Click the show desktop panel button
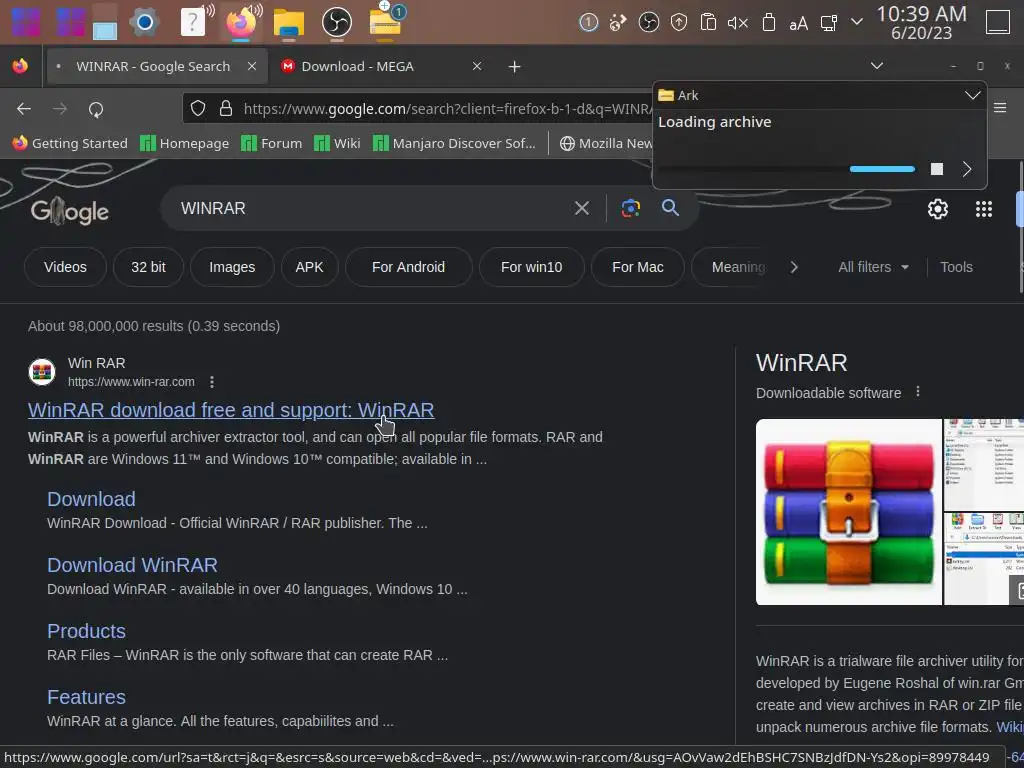The height and width of the screenshot is (768, 1024). [998, 22]
